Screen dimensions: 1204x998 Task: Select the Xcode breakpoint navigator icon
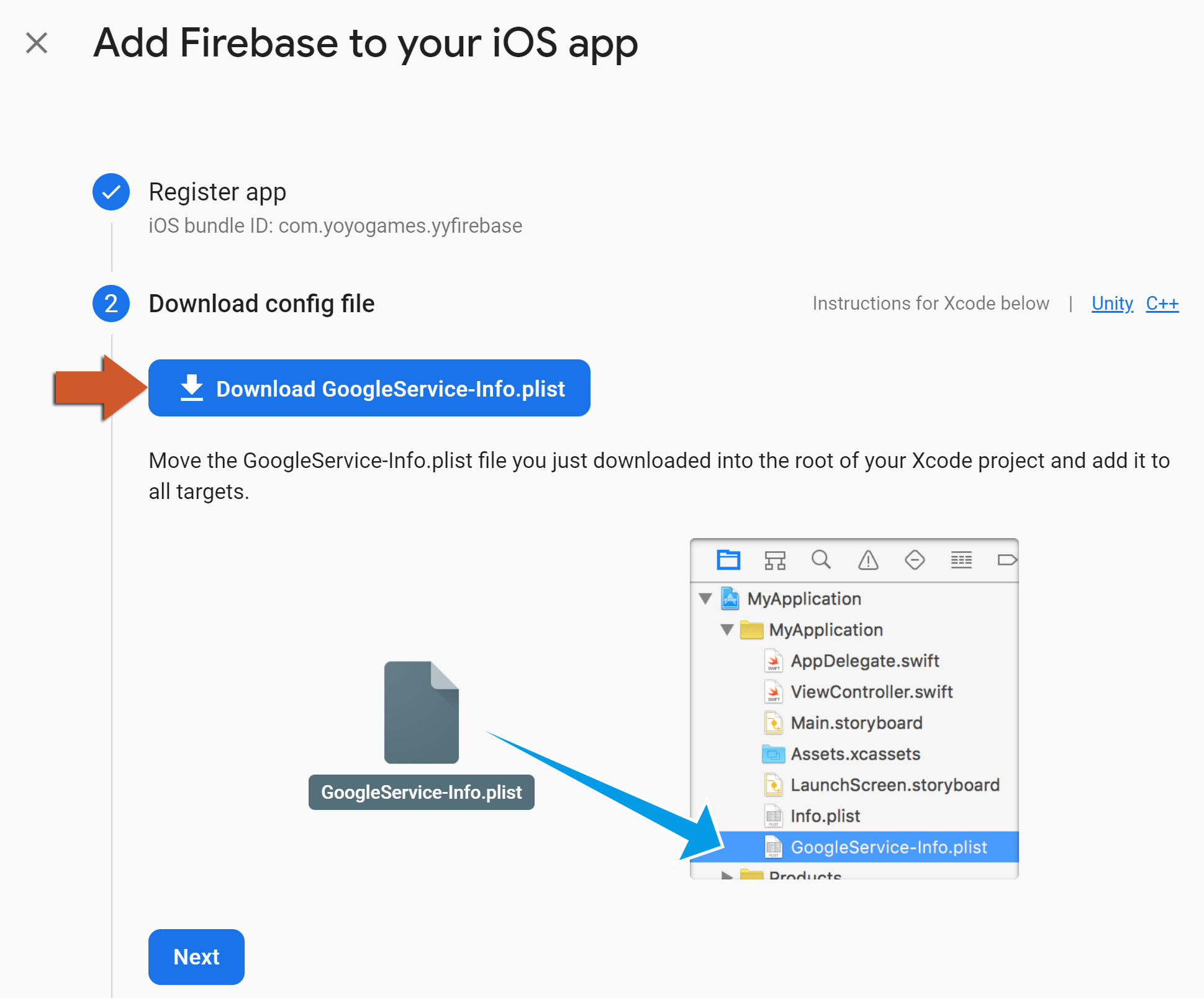tap(1007, 560)
